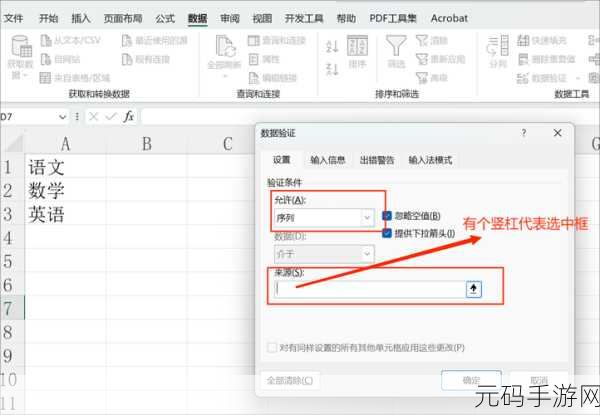Select From Text/CSV (从文本/CSV) in the ribbon
This screenshot has height=415, width=600.
click(x=71, y=40)
